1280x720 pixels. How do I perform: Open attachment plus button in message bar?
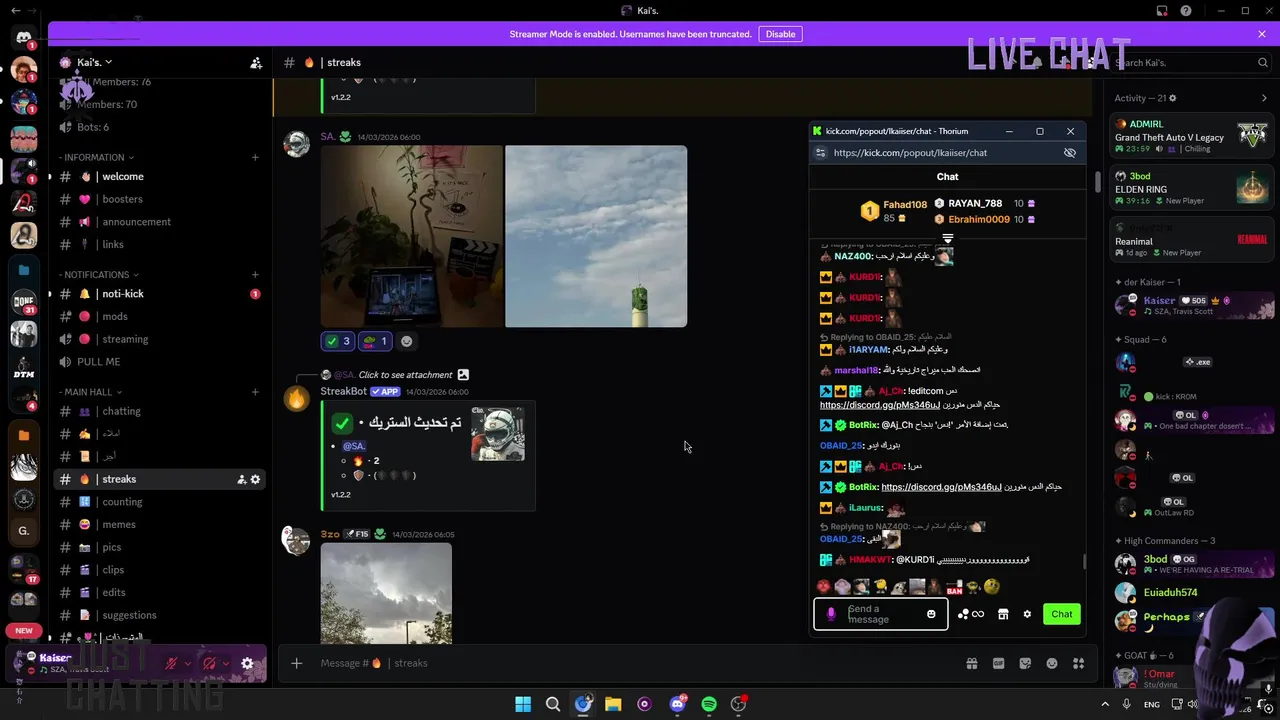(296, 663)
